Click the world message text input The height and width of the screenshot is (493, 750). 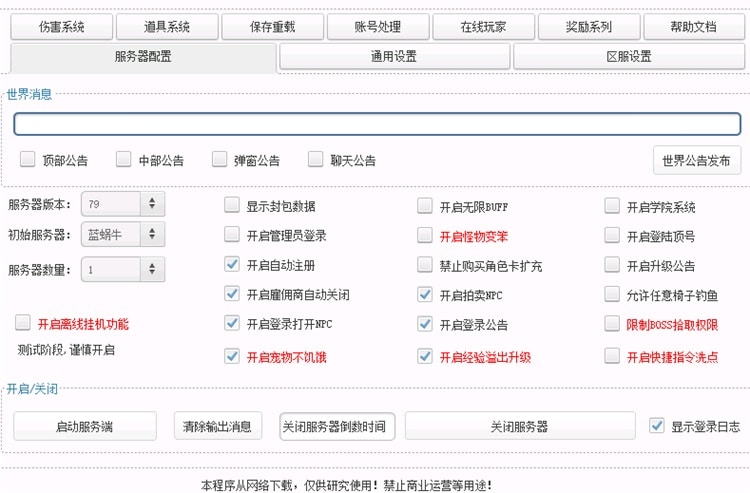pyautogui.click(x=377, y=124)
